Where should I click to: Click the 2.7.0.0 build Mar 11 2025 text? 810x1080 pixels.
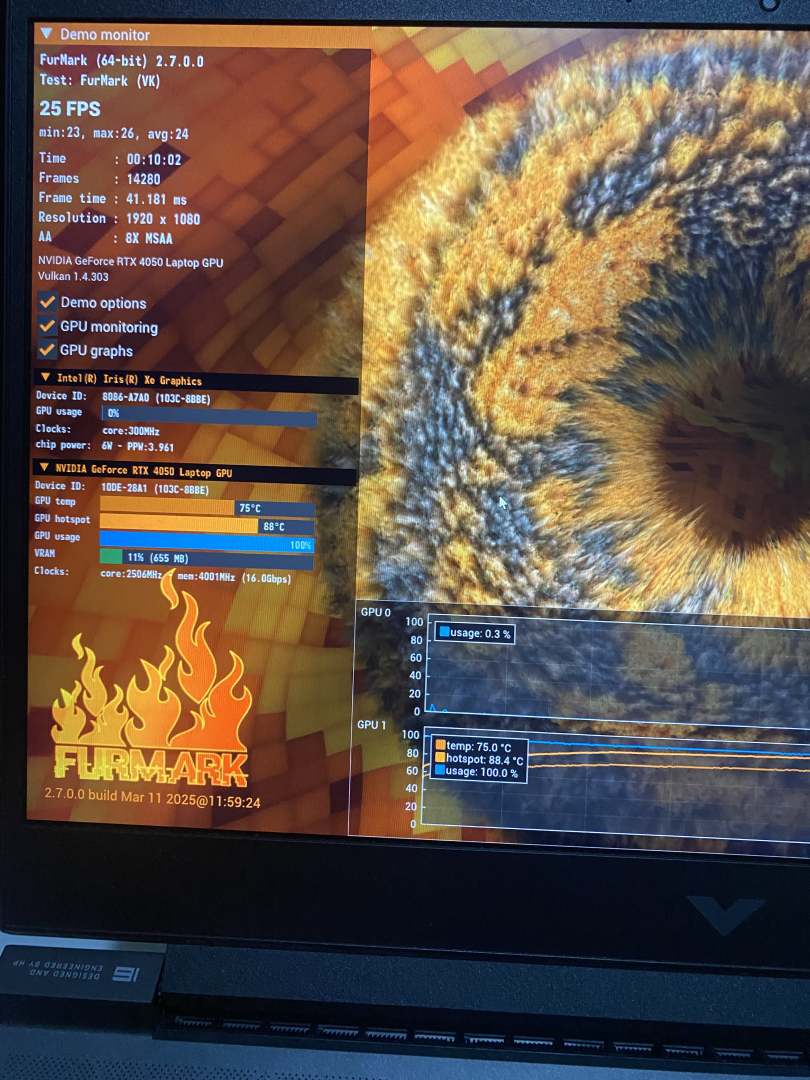click(152, 798)
